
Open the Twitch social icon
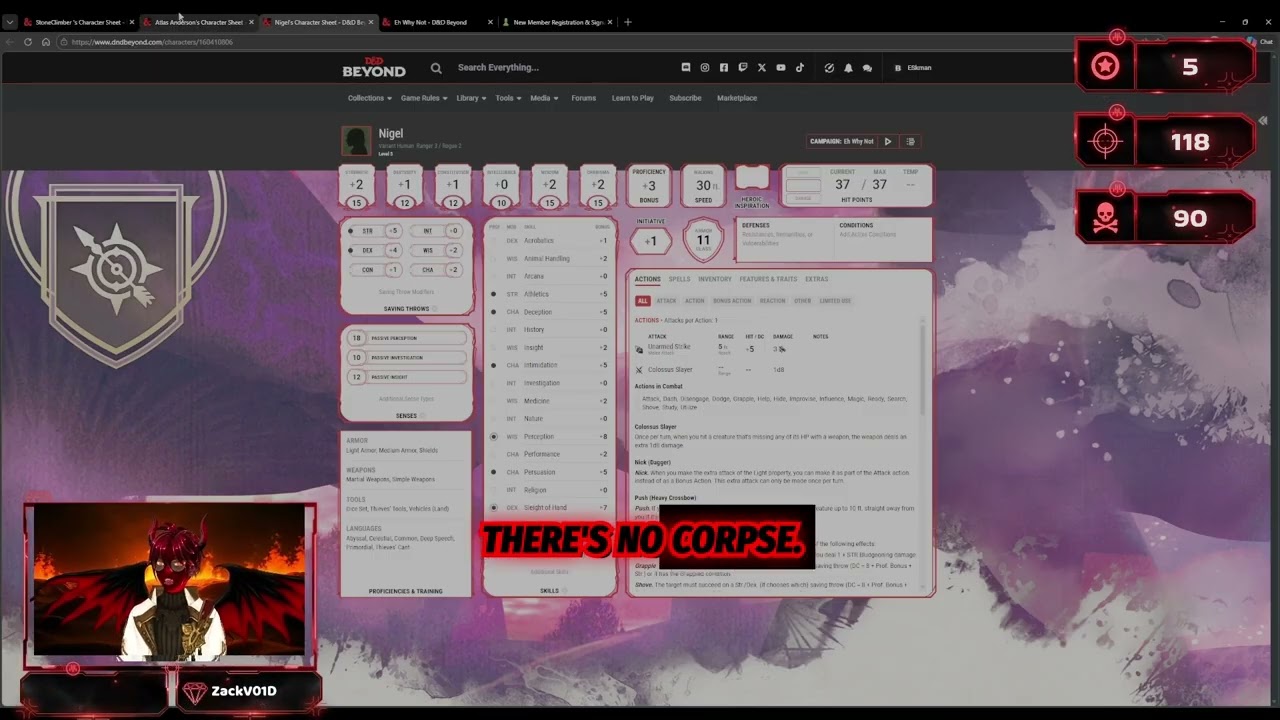pyautogui.click(x=743, y=68)
